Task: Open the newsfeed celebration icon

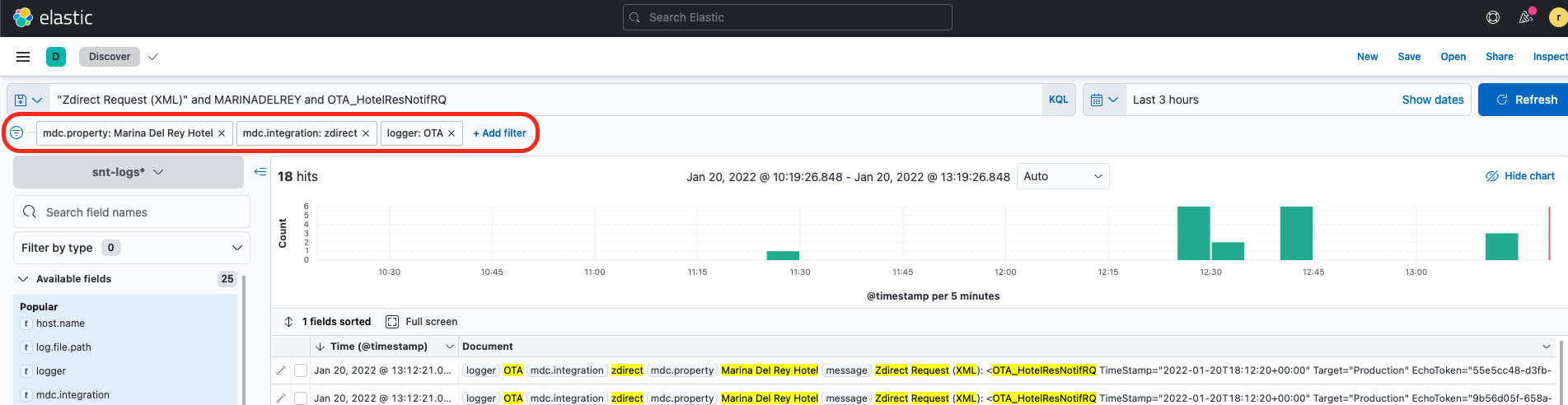Action: point(1526,17)
